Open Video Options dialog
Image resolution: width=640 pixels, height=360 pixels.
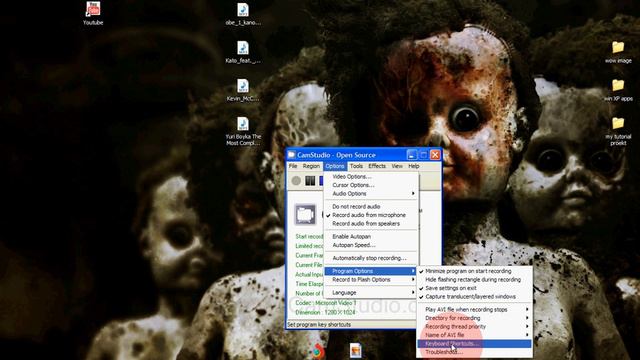coord(371,176)
